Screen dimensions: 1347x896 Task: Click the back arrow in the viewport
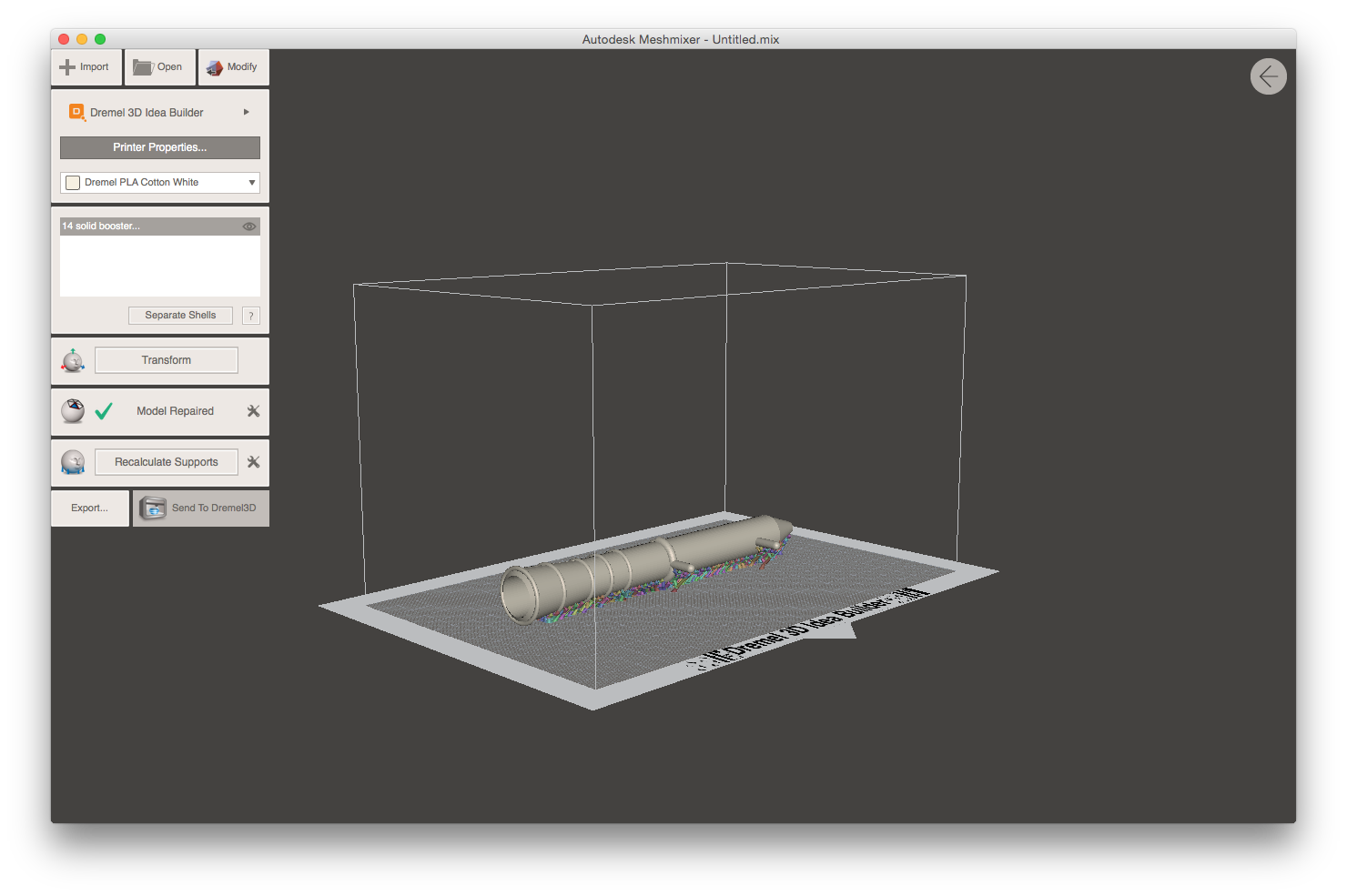pyautogui.click(x=1269, y=76)
